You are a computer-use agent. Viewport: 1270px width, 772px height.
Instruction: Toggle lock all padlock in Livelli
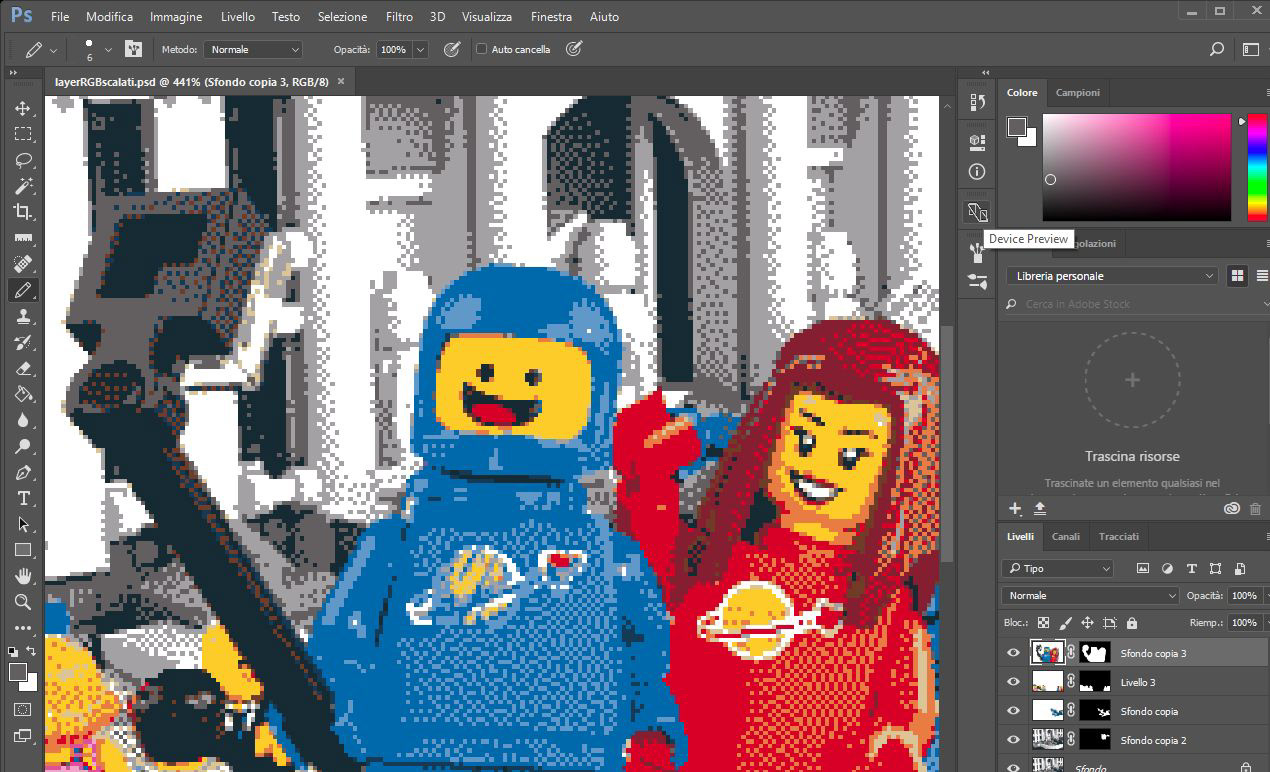coord(1132,623)
